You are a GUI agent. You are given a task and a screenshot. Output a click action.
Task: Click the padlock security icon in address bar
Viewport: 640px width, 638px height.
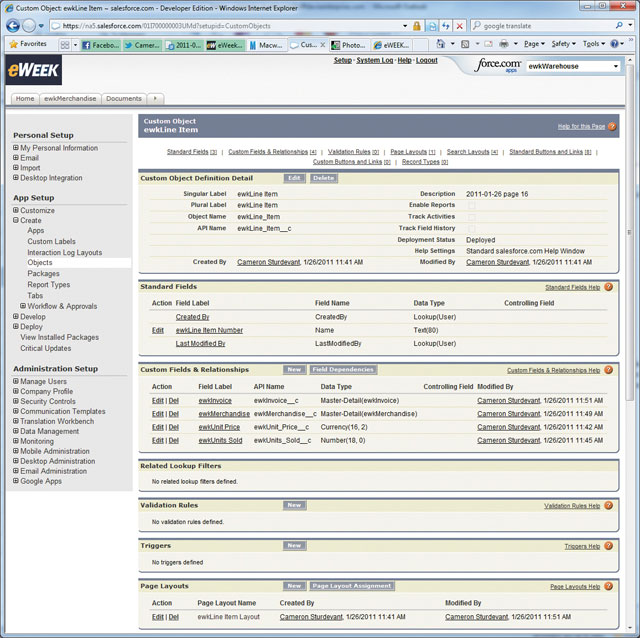[416, 26]
